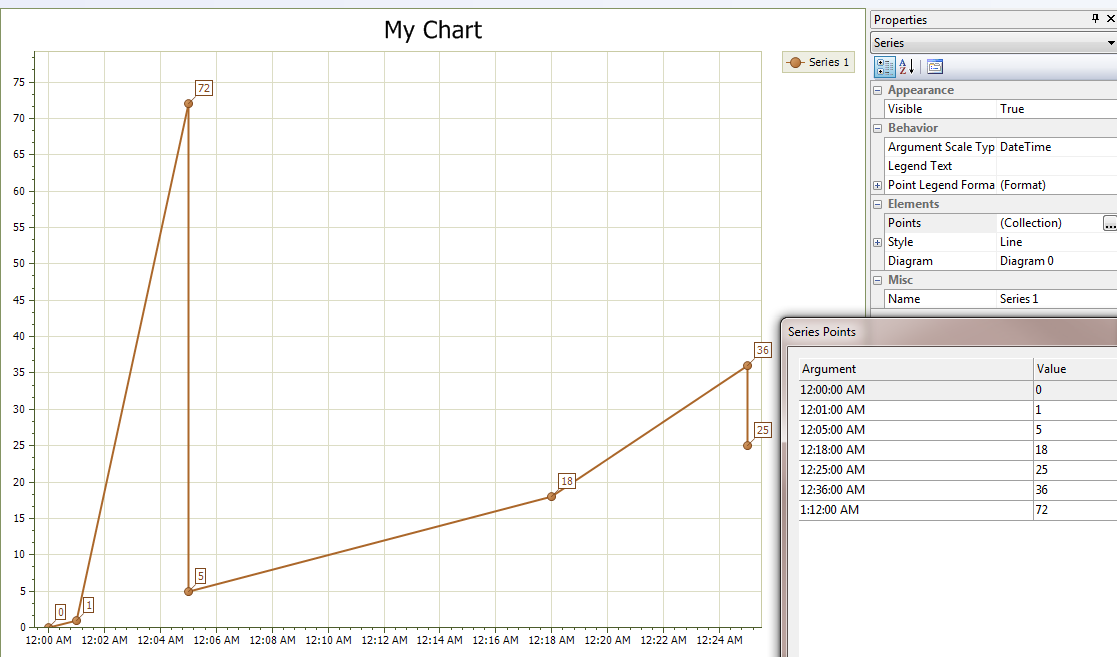Switch to Categorized view in Properties
Screen dimensions: 1117x657
click(x=885, y=67)
